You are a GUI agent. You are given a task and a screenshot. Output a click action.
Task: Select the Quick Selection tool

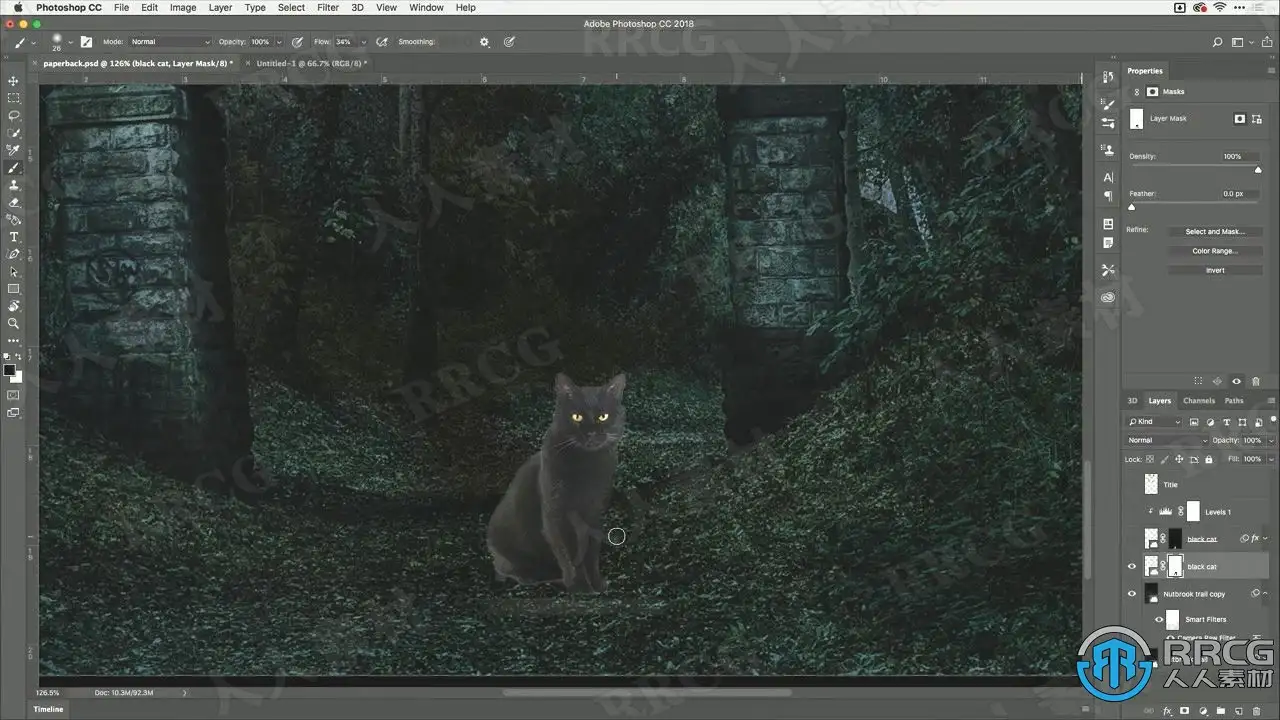click(x=14, y=133)
